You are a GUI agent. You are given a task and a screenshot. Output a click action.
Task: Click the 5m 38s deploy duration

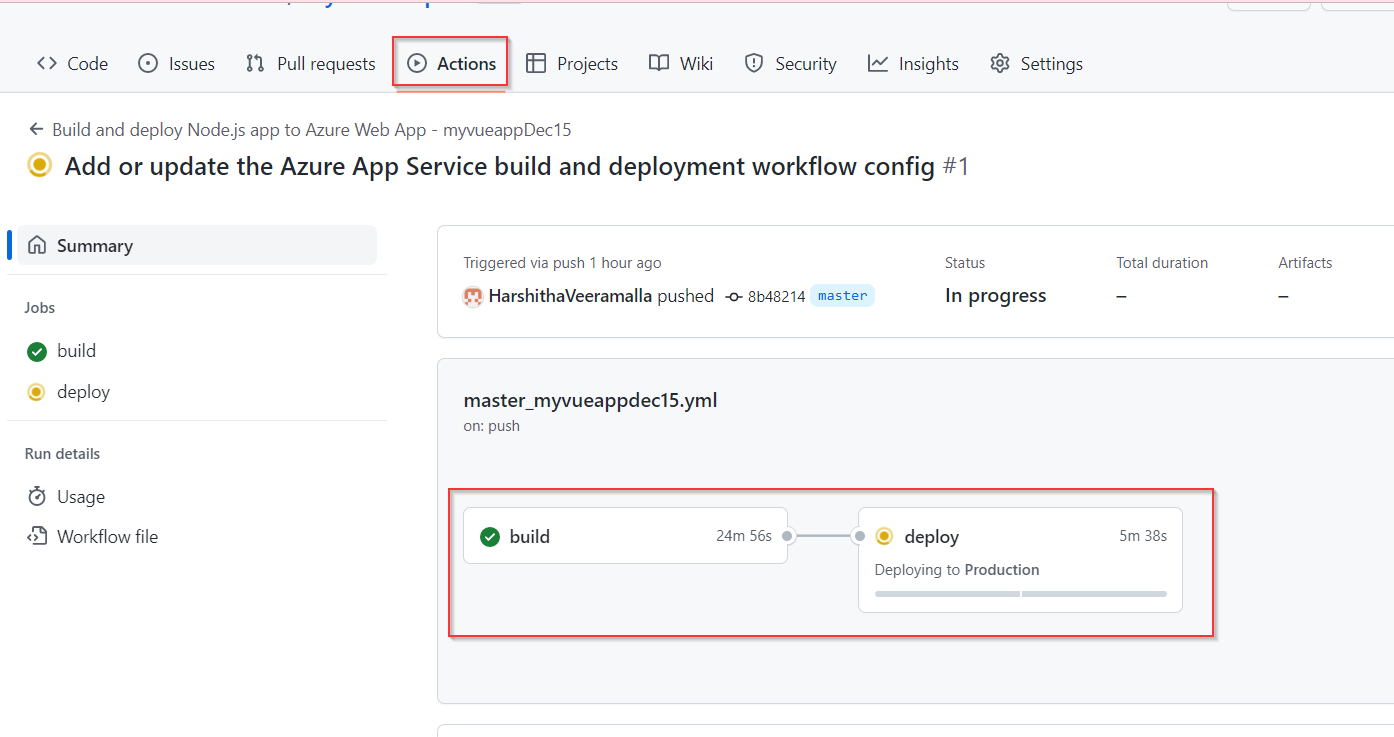click(1143, 536)
